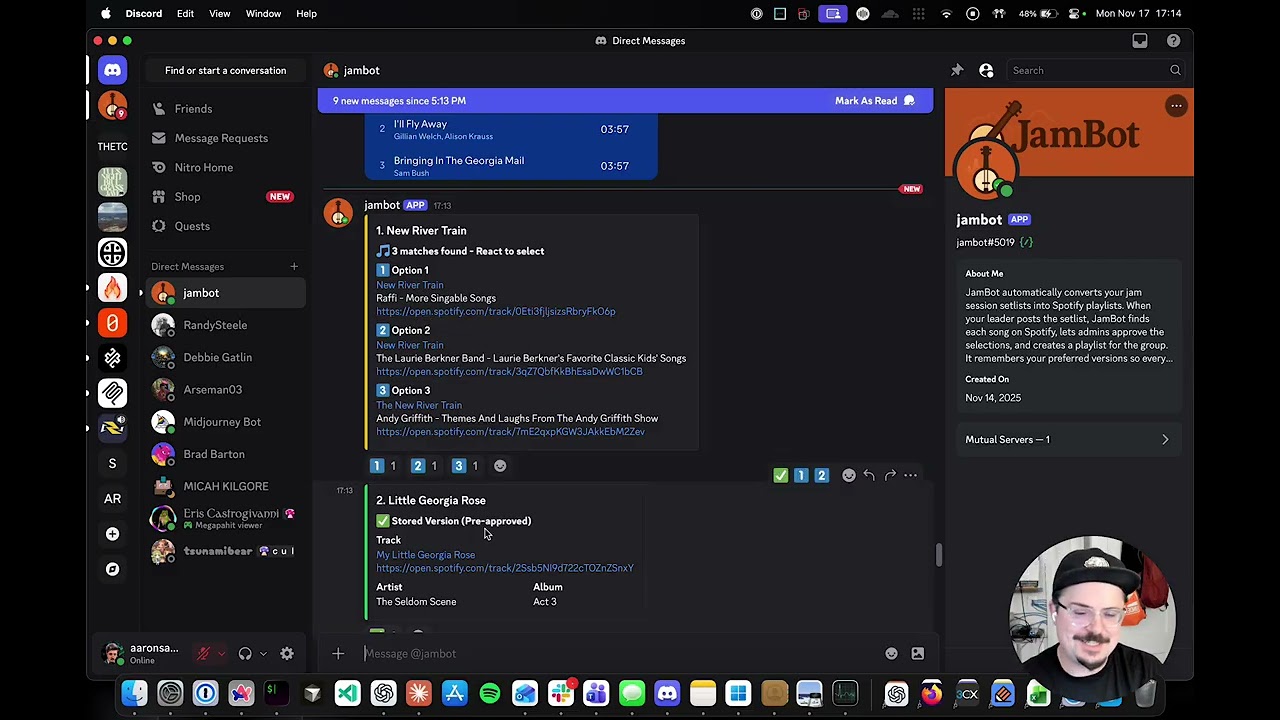The width and height of the screenshot is (1280, 720).
Task: Toggle reaction 3 on New River Train
Action: (466, 466)
